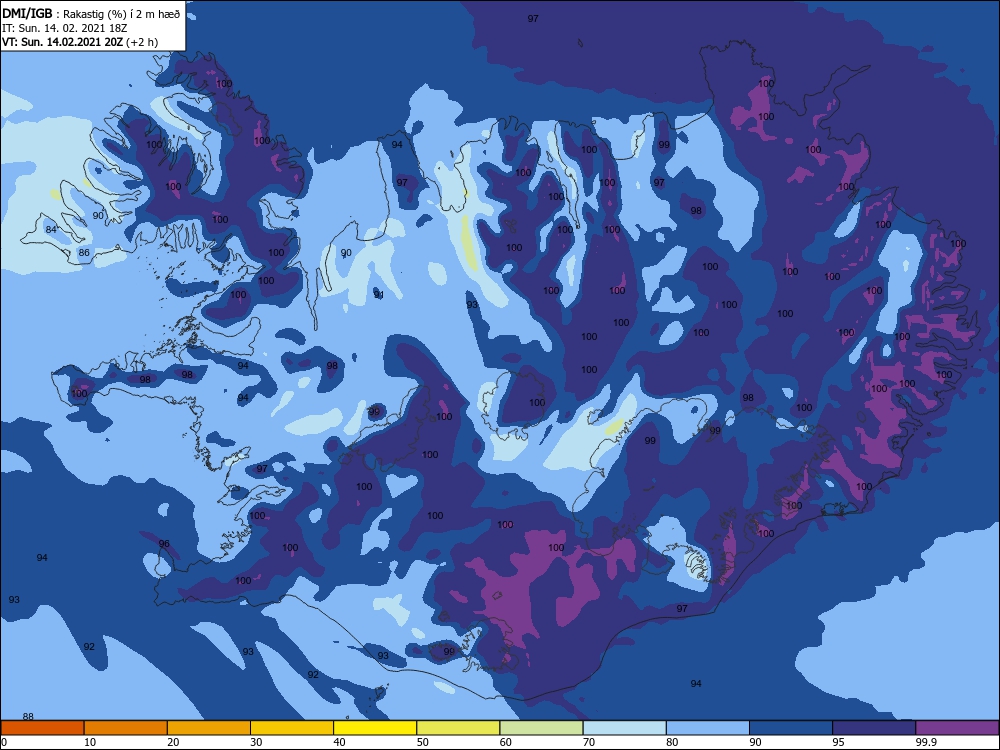Click the humidity value '96' on the map
The height and width of the screenshot is (750, 1000).
[x=164, y=544]
